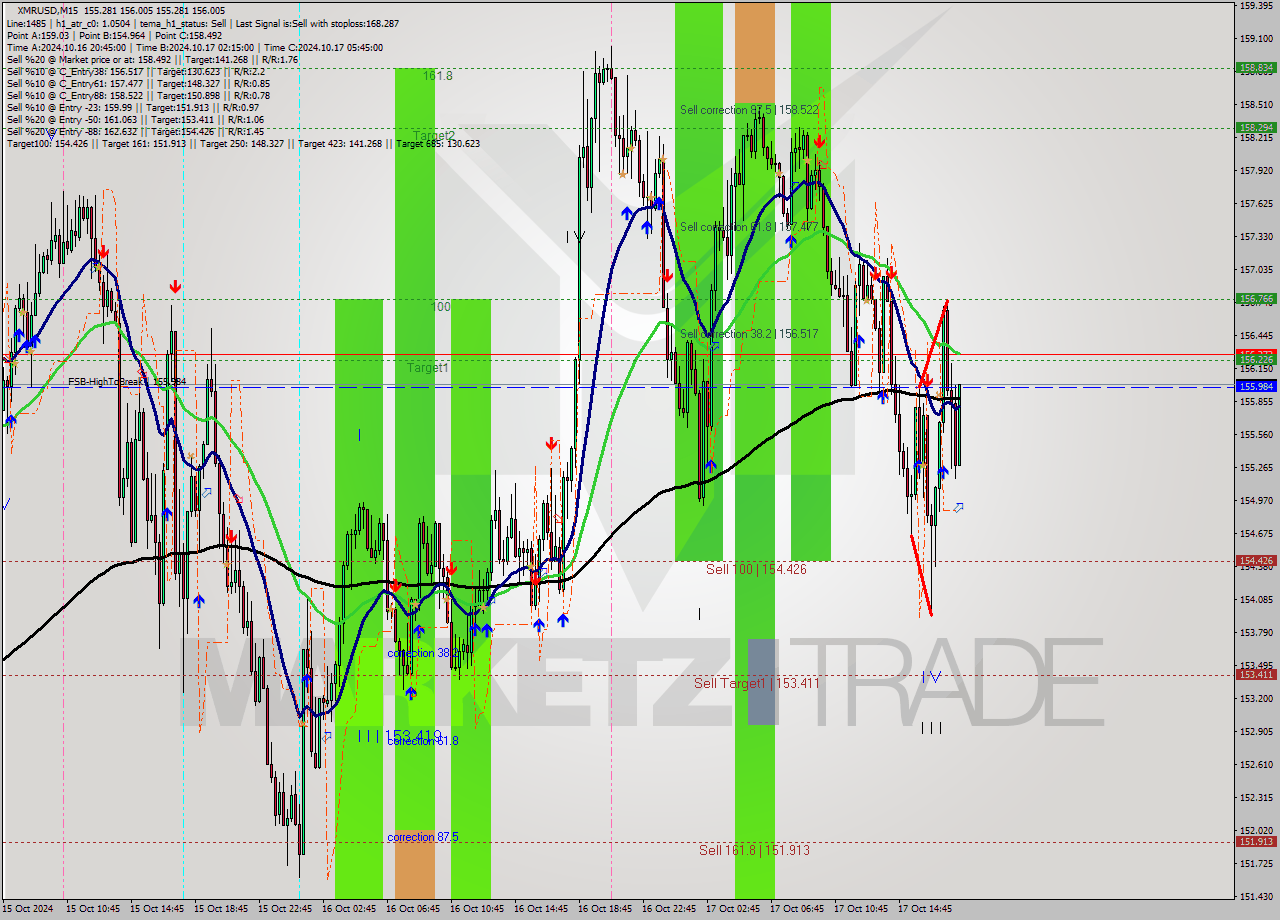Select the '16 Oct 18:45' time axis label
1280x920 pixels.
click(x=604, y=909)
